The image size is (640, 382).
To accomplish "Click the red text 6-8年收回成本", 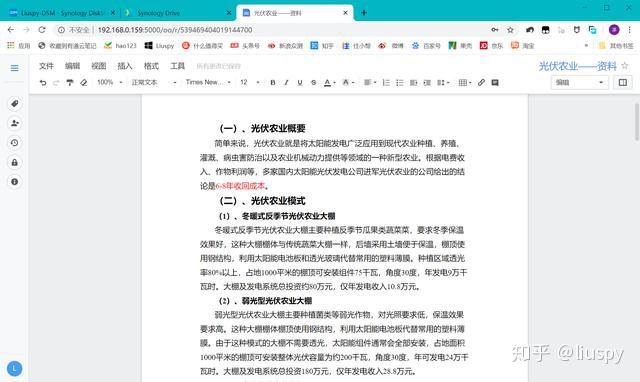I will point(240,186).
